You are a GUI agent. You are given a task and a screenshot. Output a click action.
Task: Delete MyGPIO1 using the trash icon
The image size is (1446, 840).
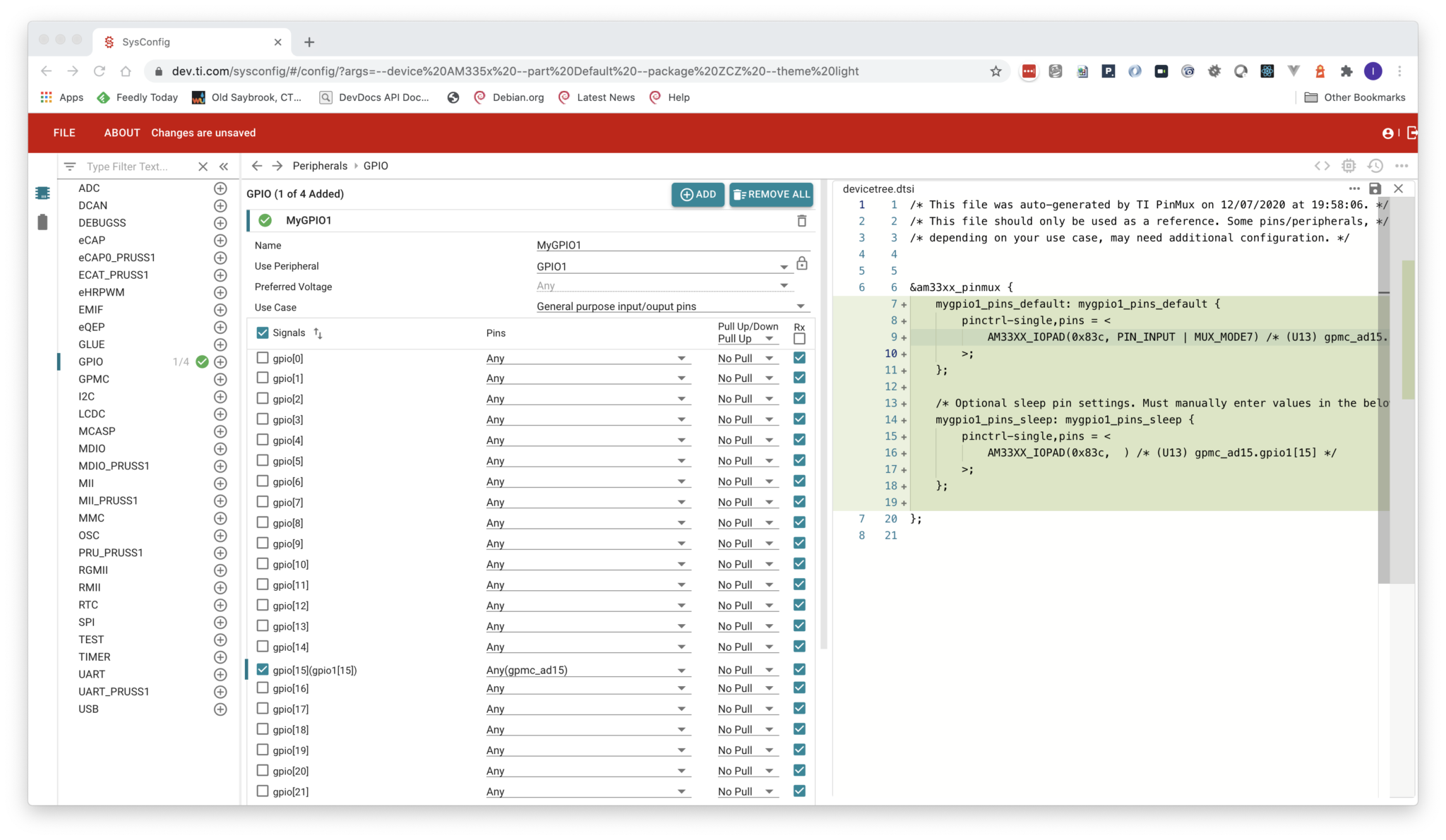click(801, 221)
